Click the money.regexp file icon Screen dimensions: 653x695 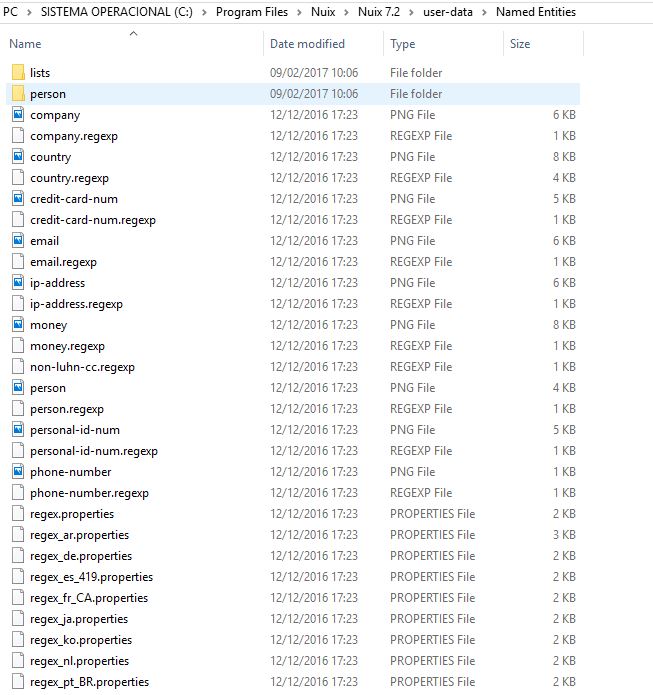(18, 346)
